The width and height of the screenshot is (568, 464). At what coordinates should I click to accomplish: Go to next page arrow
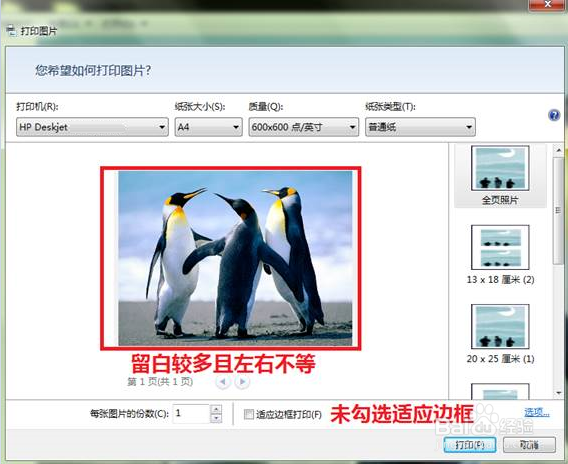[x=242, y=382]
